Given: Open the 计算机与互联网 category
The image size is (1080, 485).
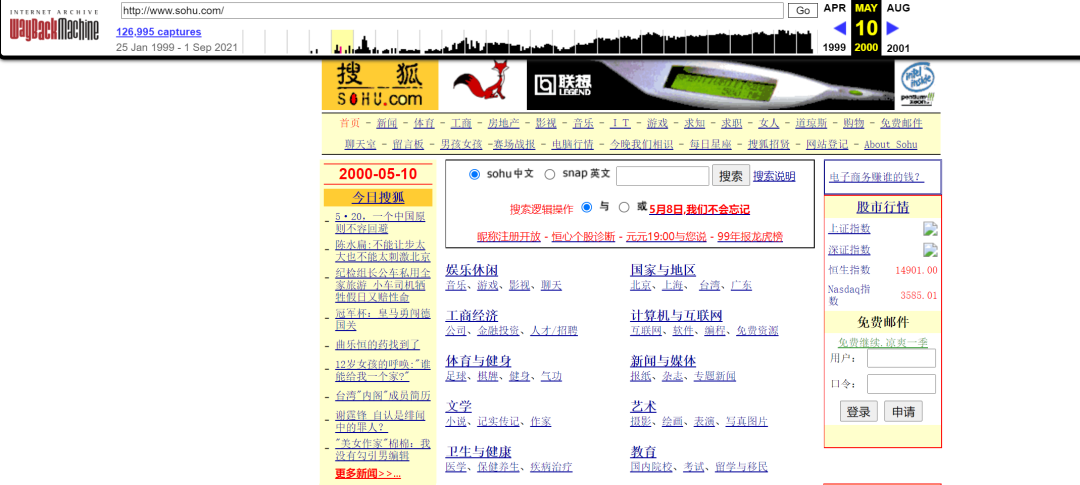Looking at the screenshot, I should (x=676, y=316).
